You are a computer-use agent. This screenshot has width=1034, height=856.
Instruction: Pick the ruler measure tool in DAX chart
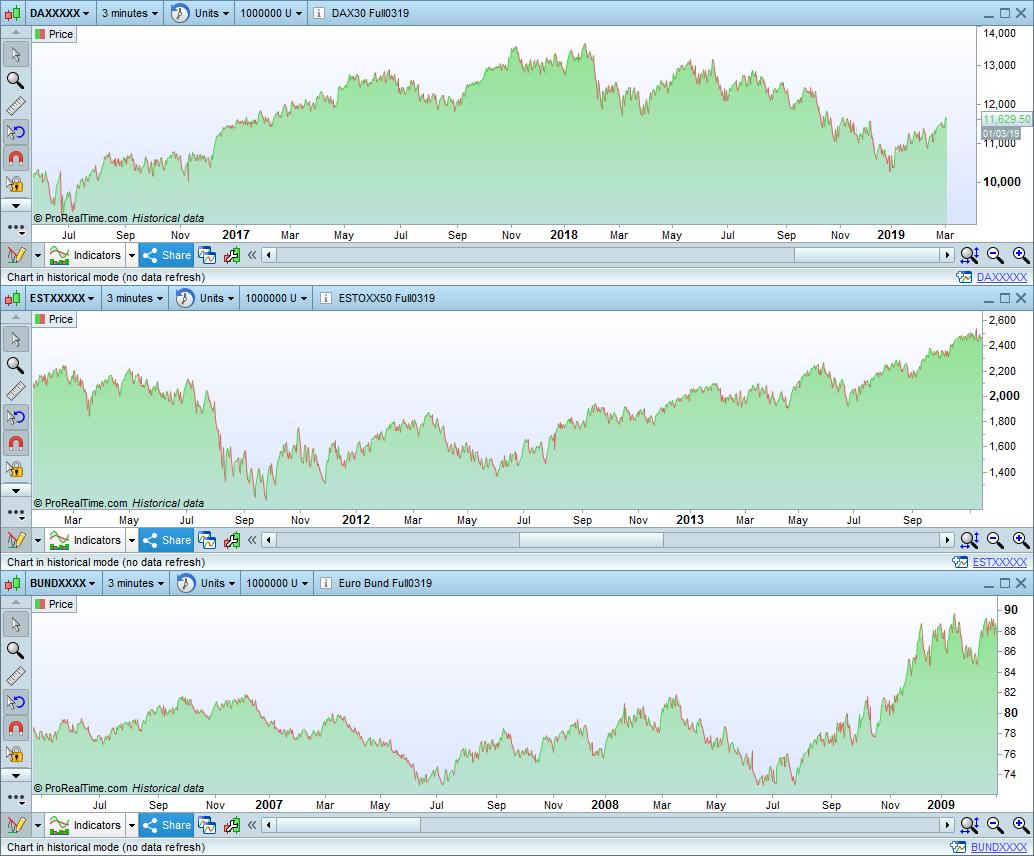point(16,106)
